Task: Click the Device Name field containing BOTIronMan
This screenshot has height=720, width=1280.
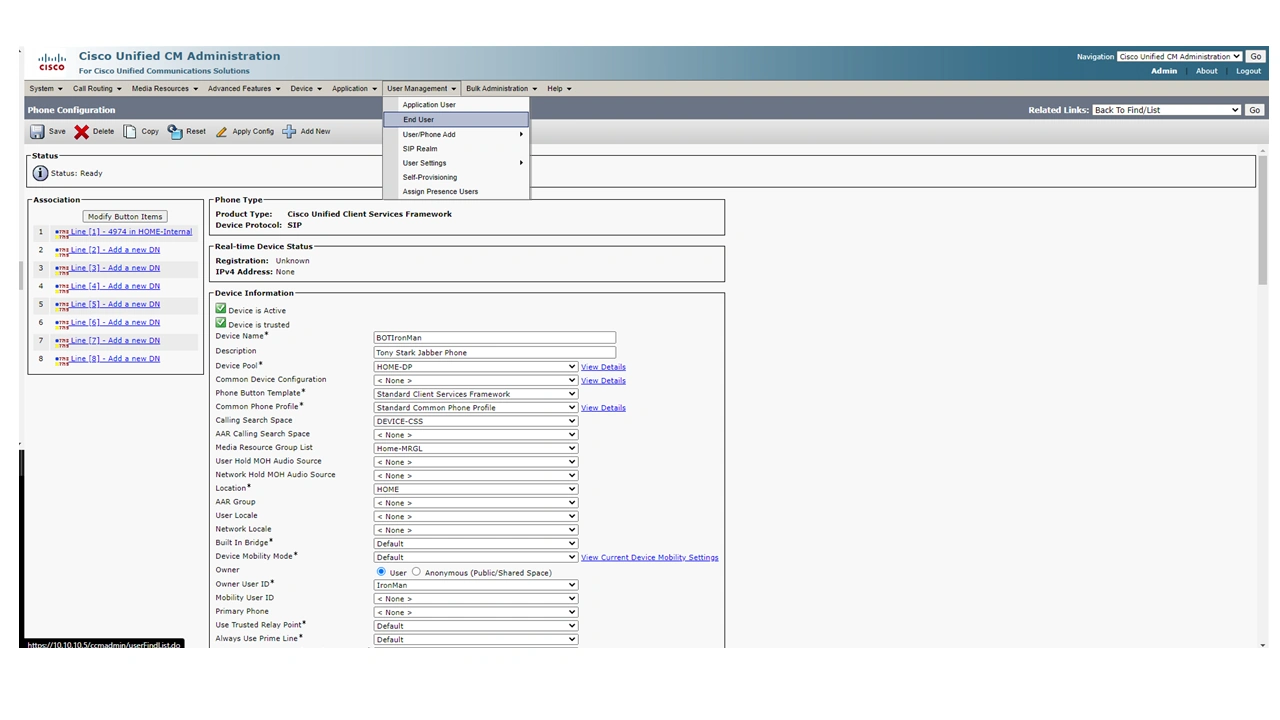Action: [495, 338]
